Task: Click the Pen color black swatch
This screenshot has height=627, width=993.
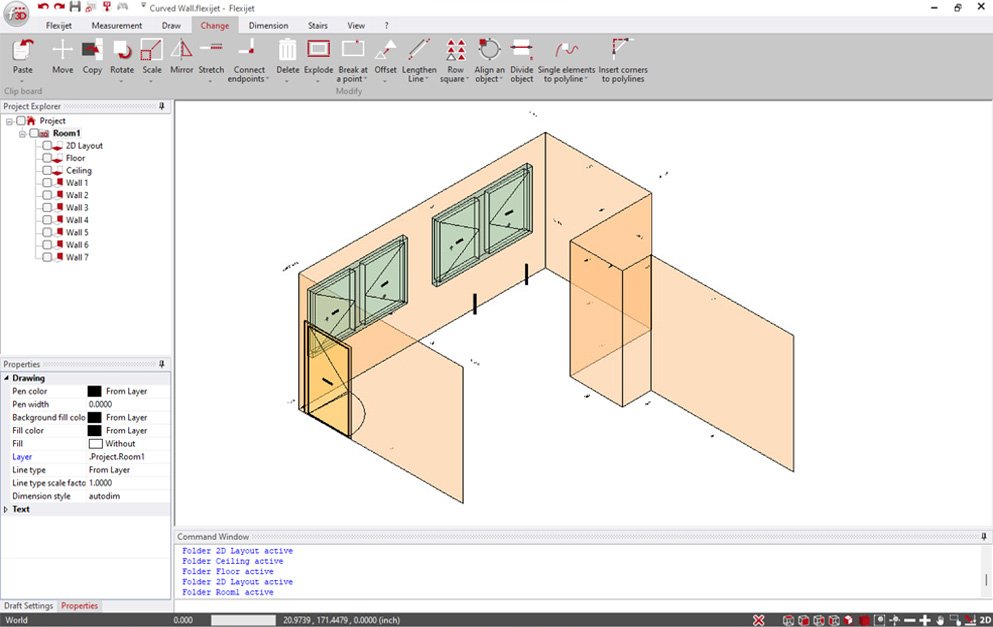Action: (97, 391)
